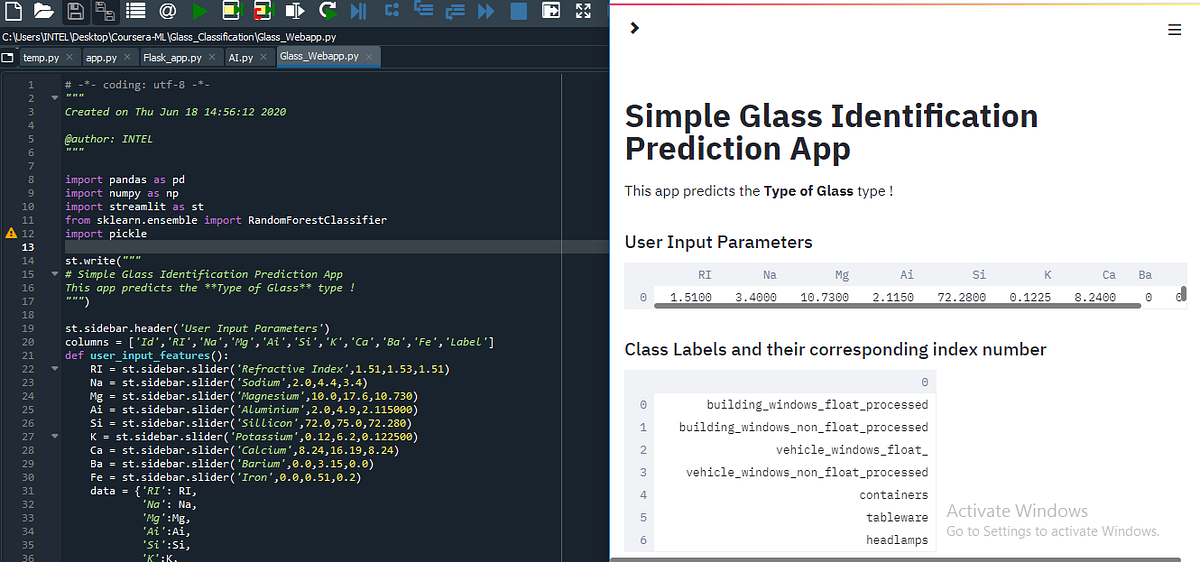1200x562 pixels.
Task: Maximize the current pane
Action: pos(551,11)
